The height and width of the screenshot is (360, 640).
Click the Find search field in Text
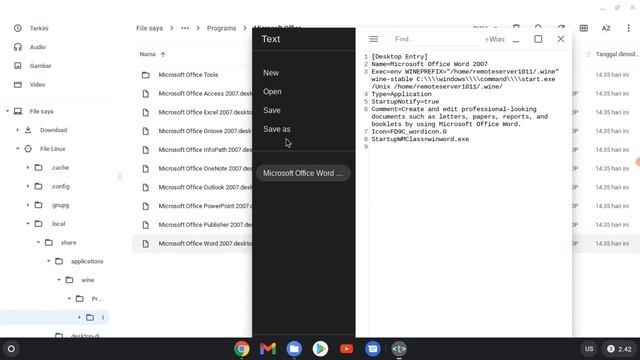click(x=437, y=39)
